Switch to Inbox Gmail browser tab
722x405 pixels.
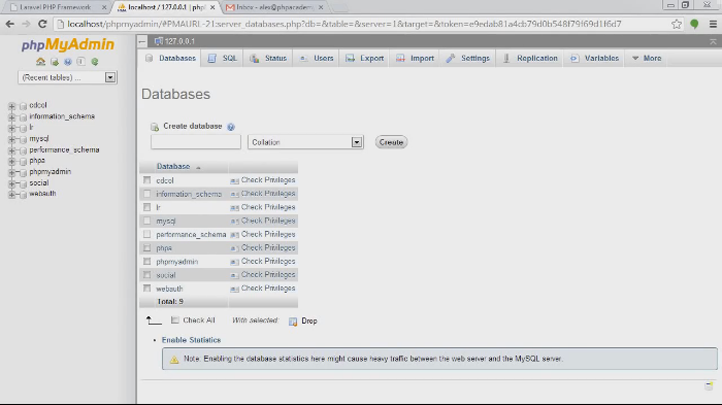tap(274, 7)
